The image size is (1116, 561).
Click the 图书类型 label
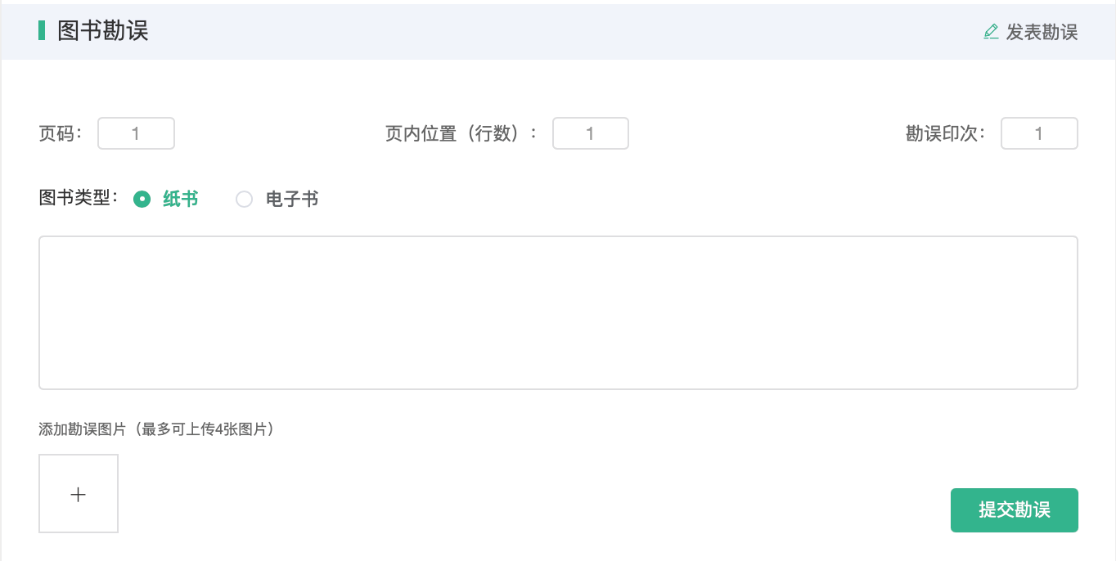pos(78,198)
